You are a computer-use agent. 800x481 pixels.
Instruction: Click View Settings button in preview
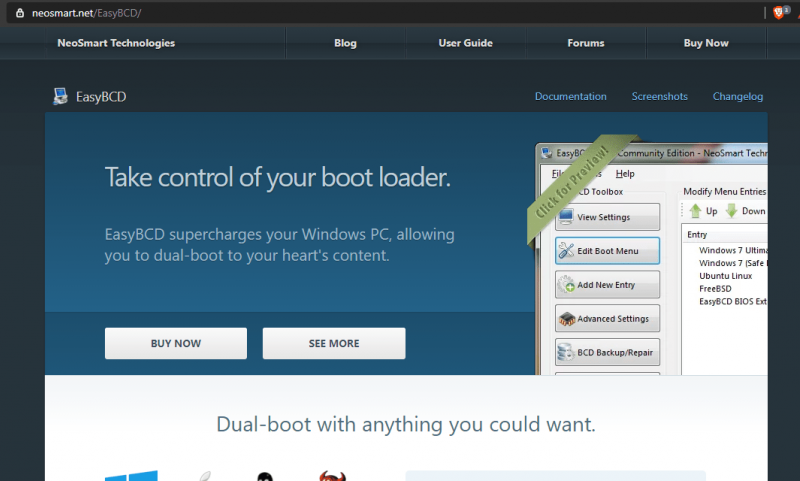607,217
